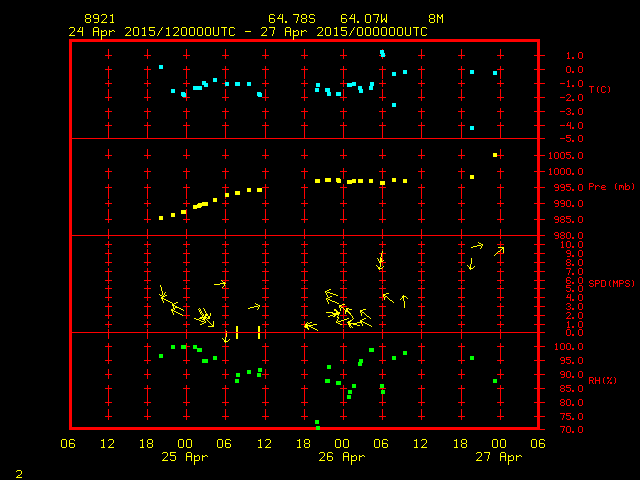The height and width of the screenshot is (480, 640).
Task: Select the RH(%) humidity axis label
Action: (599, 380)
